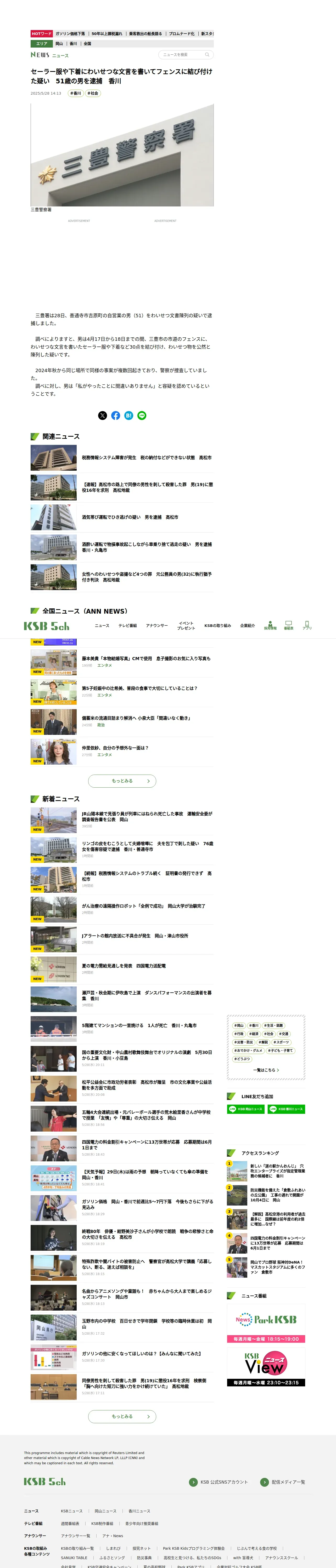Choose 全国 in the エリア bar

[87, 44]
